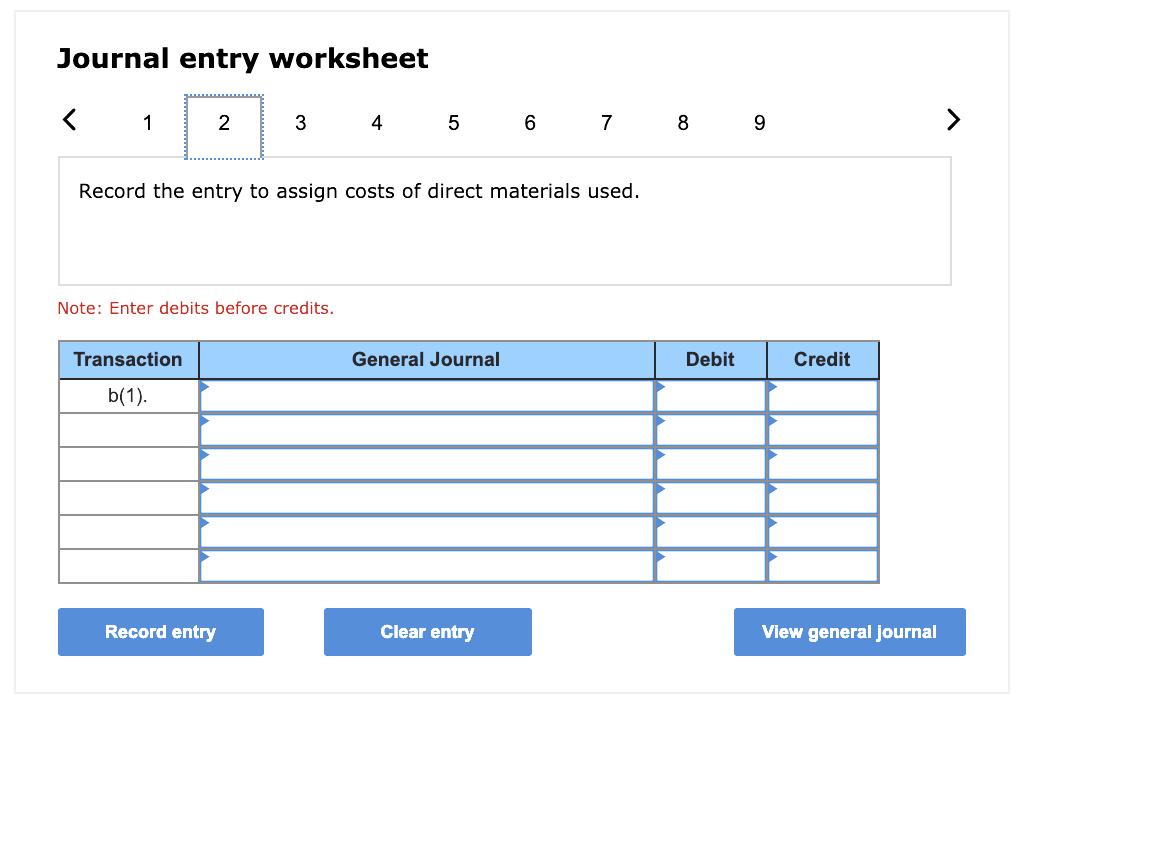
Task: Open the View general journal screen
Action: coord(849,631)
